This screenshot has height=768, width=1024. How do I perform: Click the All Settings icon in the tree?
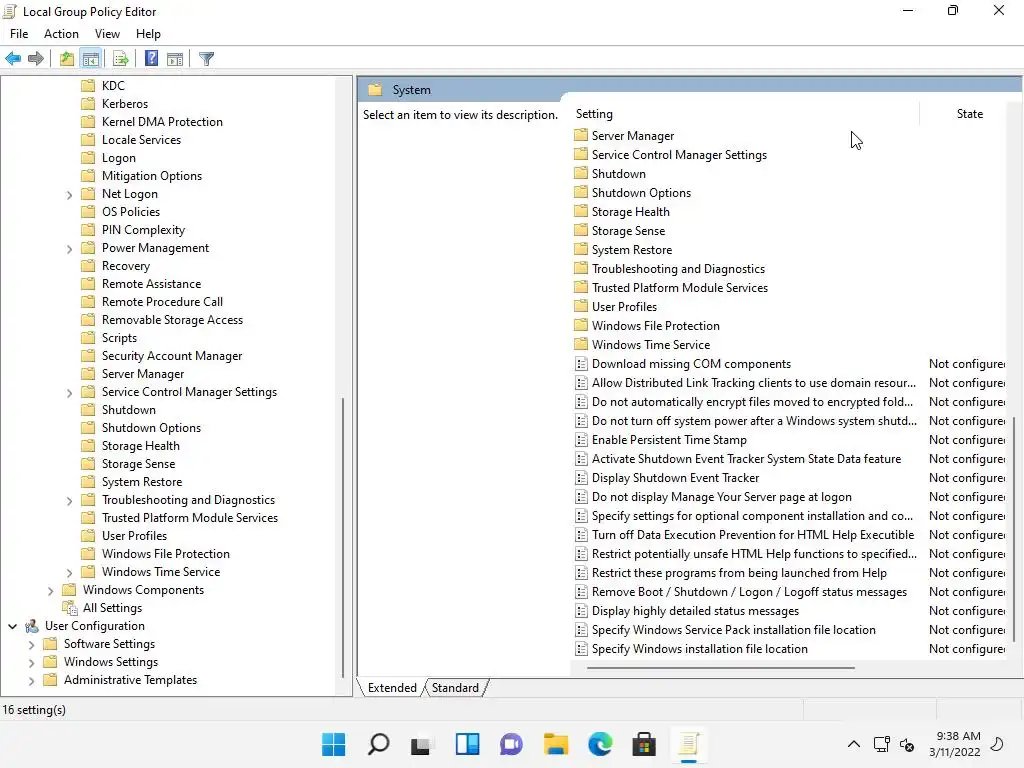[70, 608]
